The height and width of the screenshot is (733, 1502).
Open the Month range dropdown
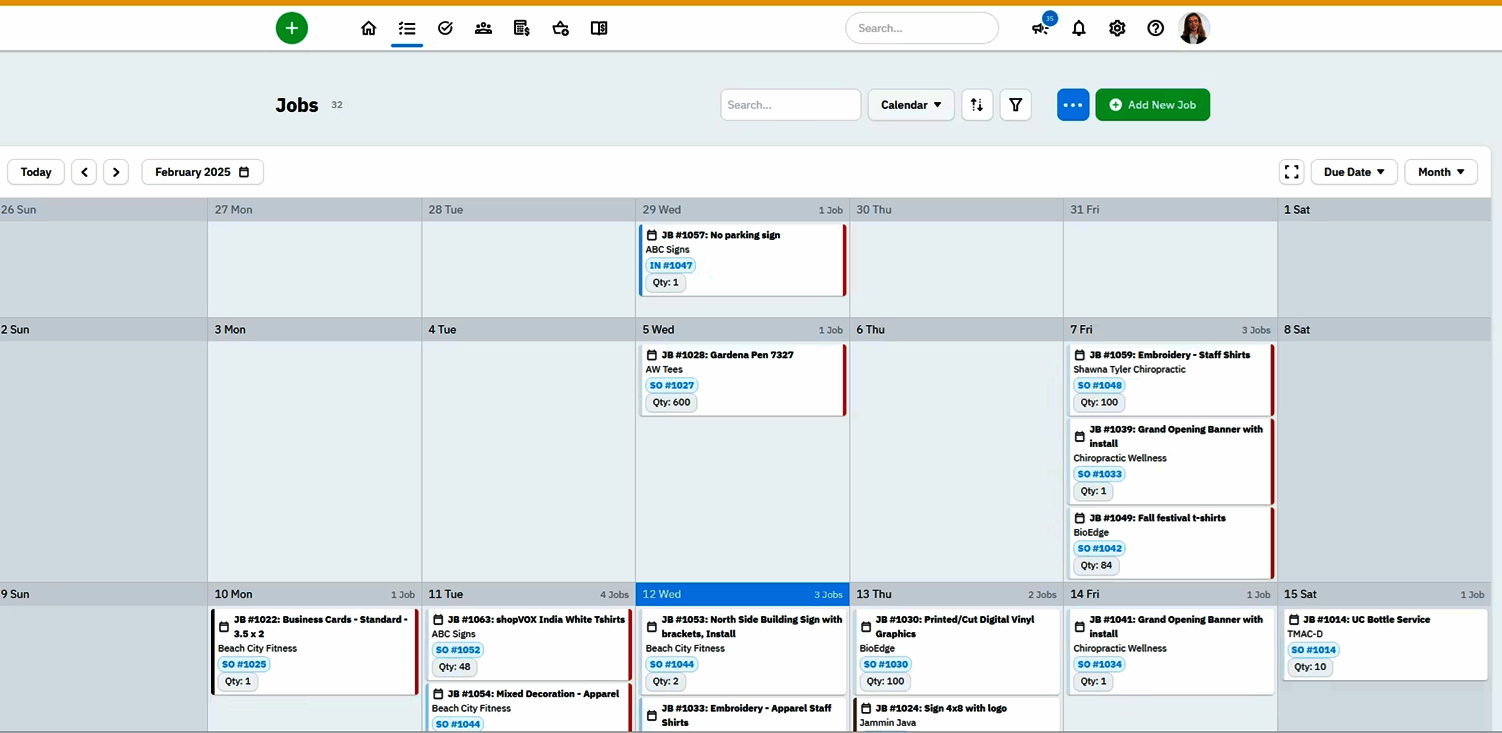tap(1441, 172)
